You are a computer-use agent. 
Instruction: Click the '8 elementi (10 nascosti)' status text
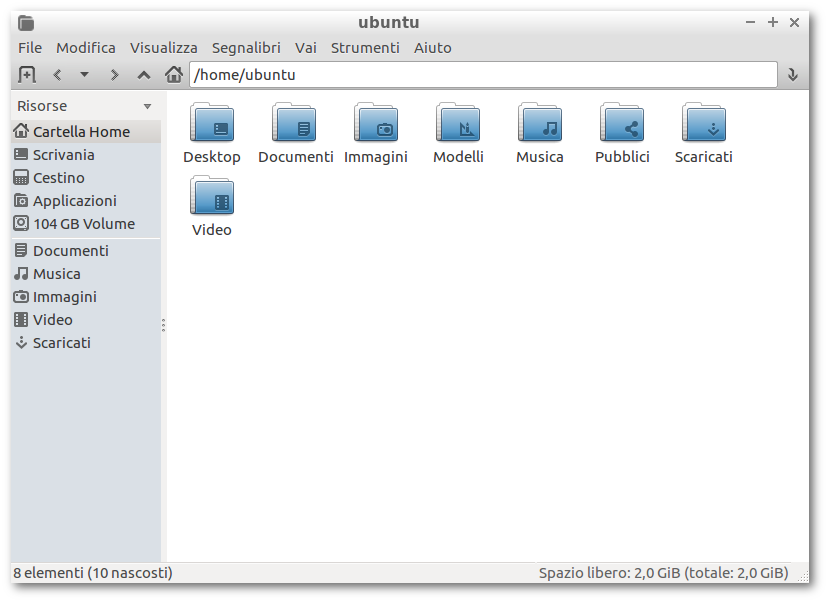(x=93, y=573)
